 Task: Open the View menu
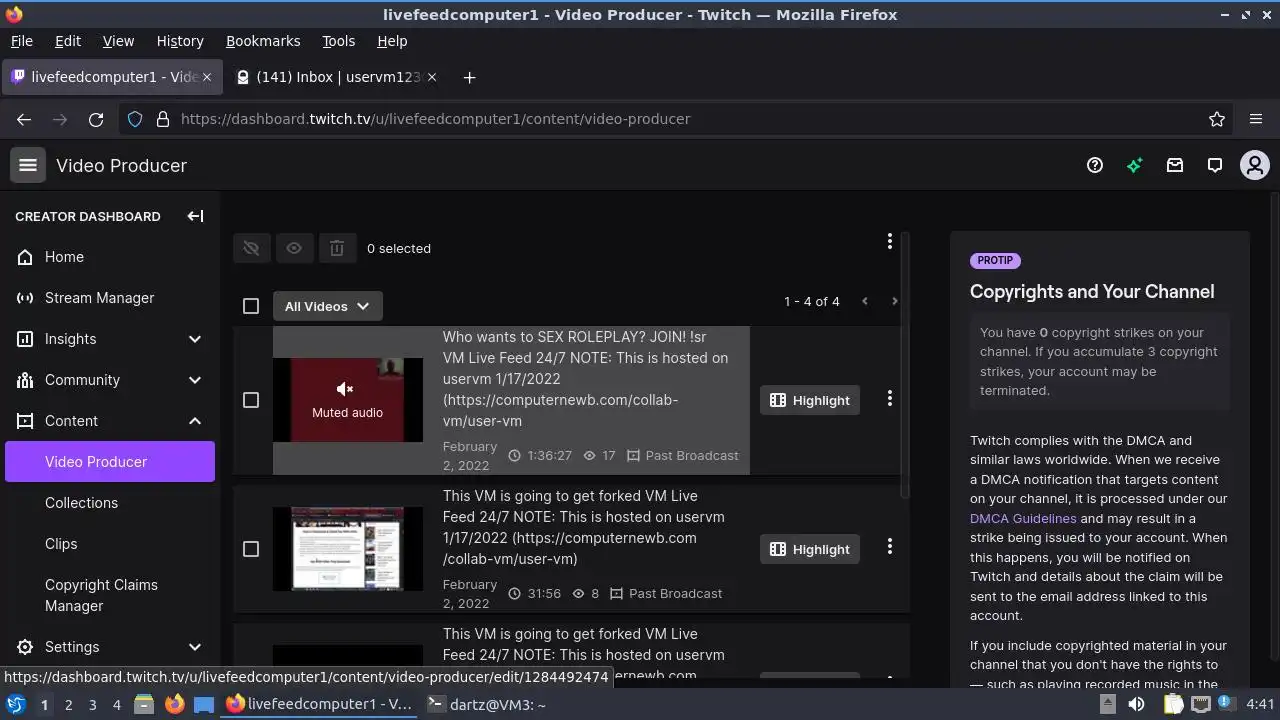point(118,41)
